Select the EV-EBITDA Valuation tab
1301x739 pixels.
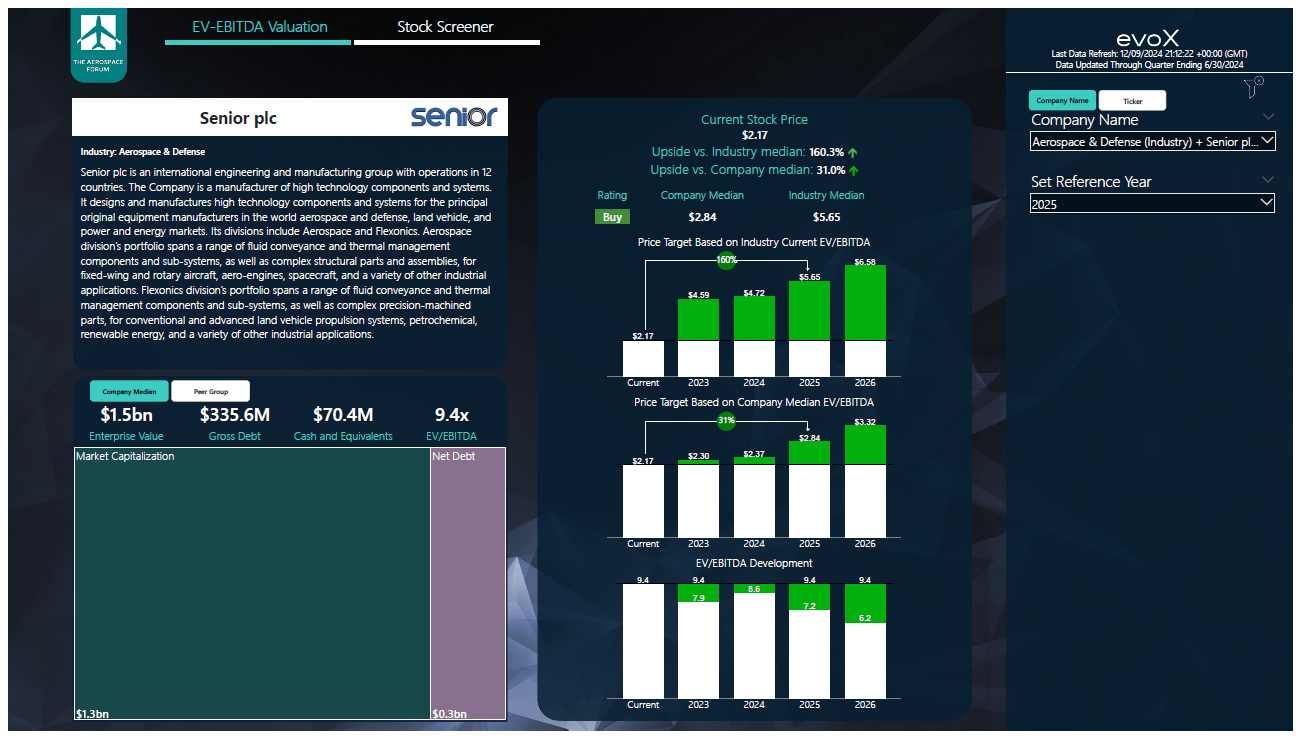pyautogui.click(x=257, y=27)
